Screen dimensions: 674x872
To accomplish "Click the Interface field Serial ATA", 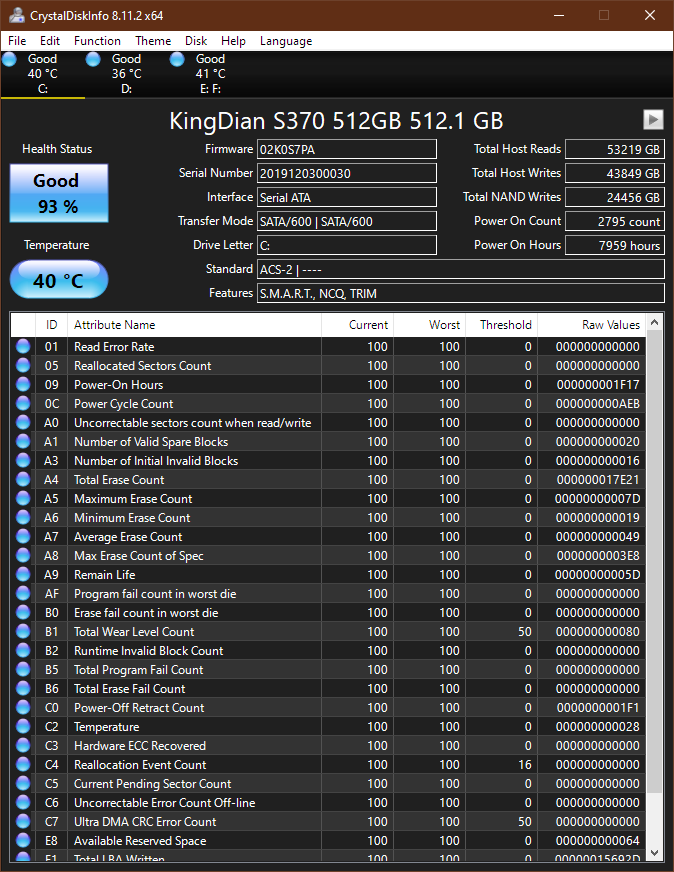I will click(347, 197).
